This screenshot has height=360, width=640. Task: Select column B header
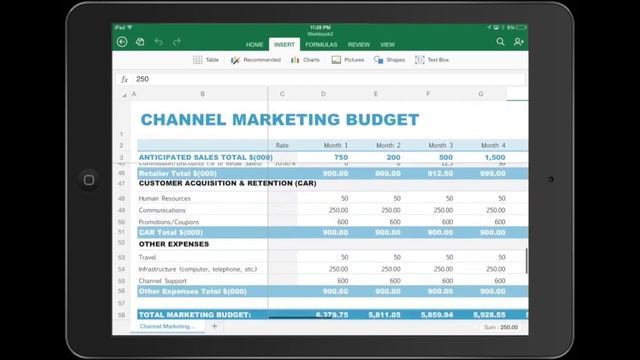point(202,94)
